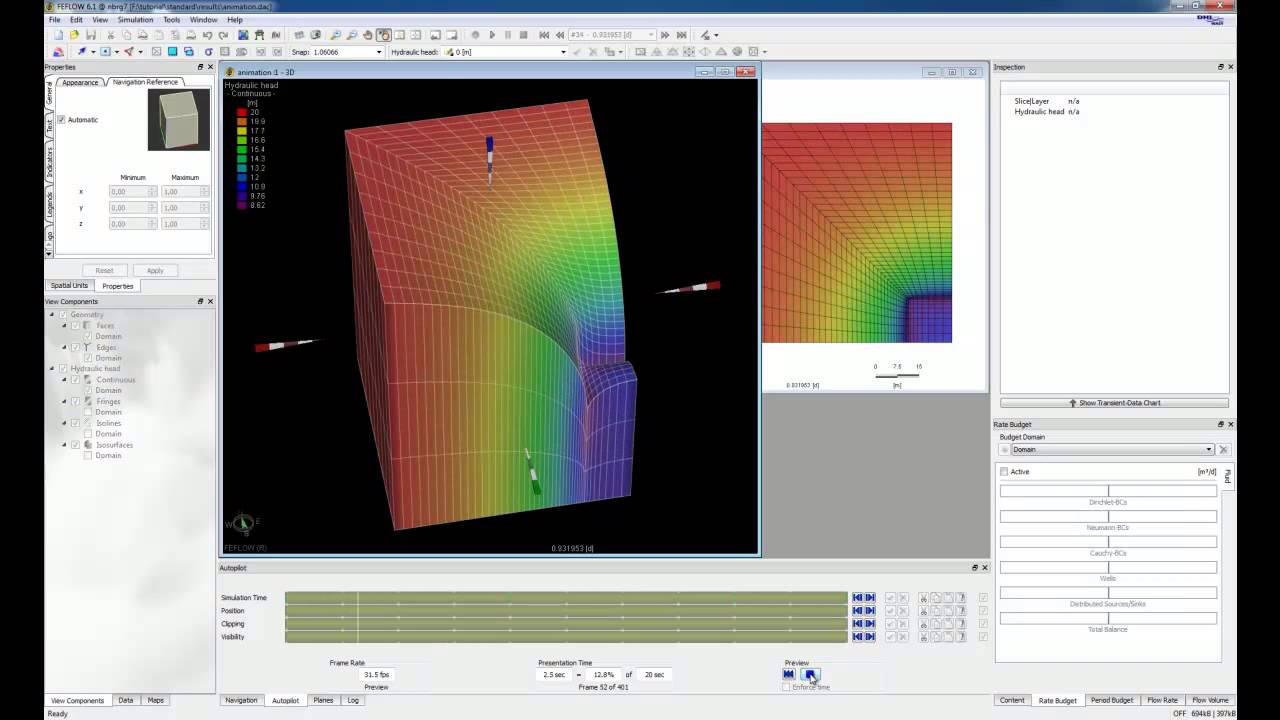Rewind the autopilot preview to start
1280x720 pixels.
coord(789,674)
